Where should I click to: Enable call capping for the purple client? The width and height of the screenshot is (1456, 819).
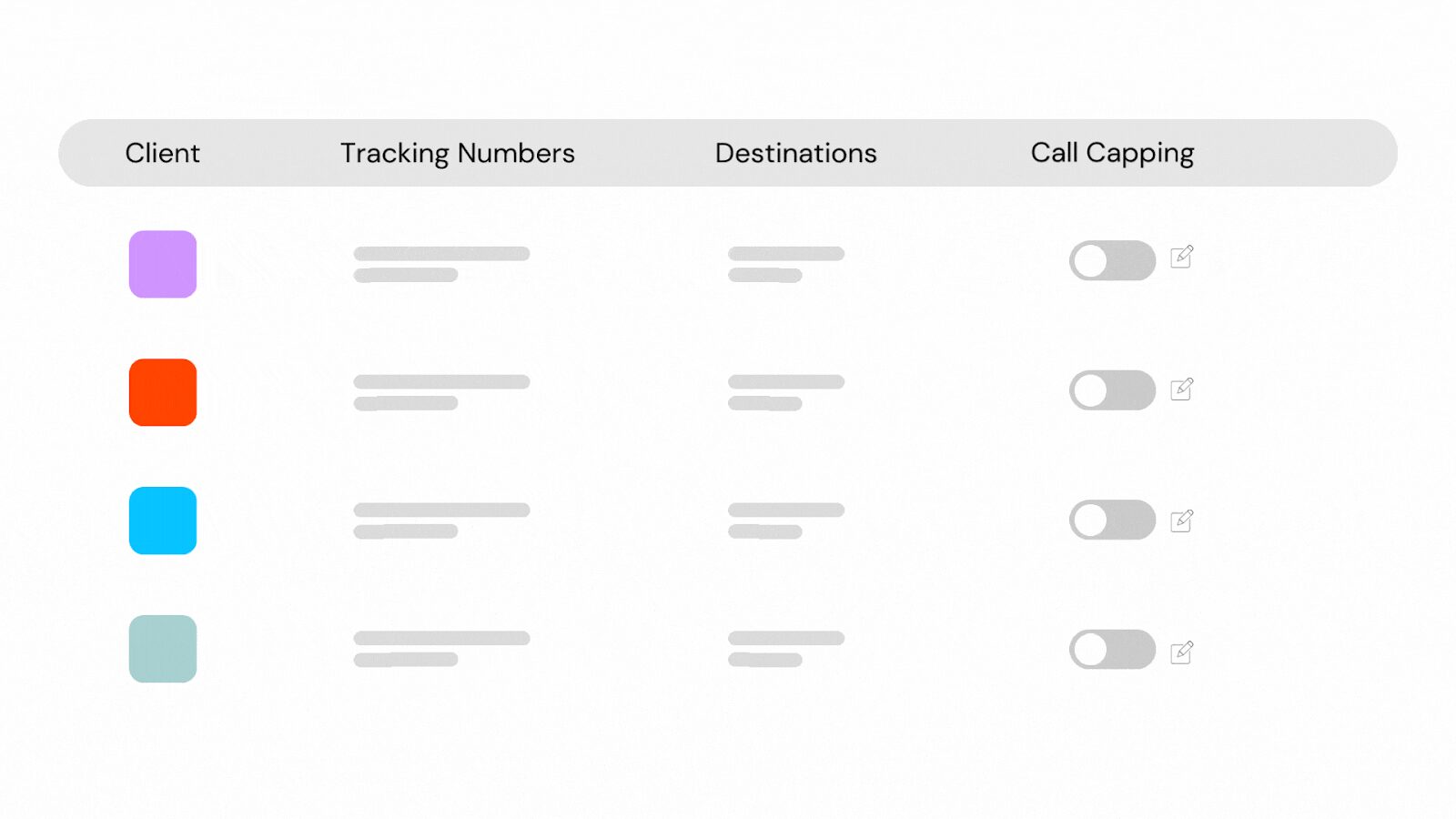pyautogui.click(x=1111, y=260)
